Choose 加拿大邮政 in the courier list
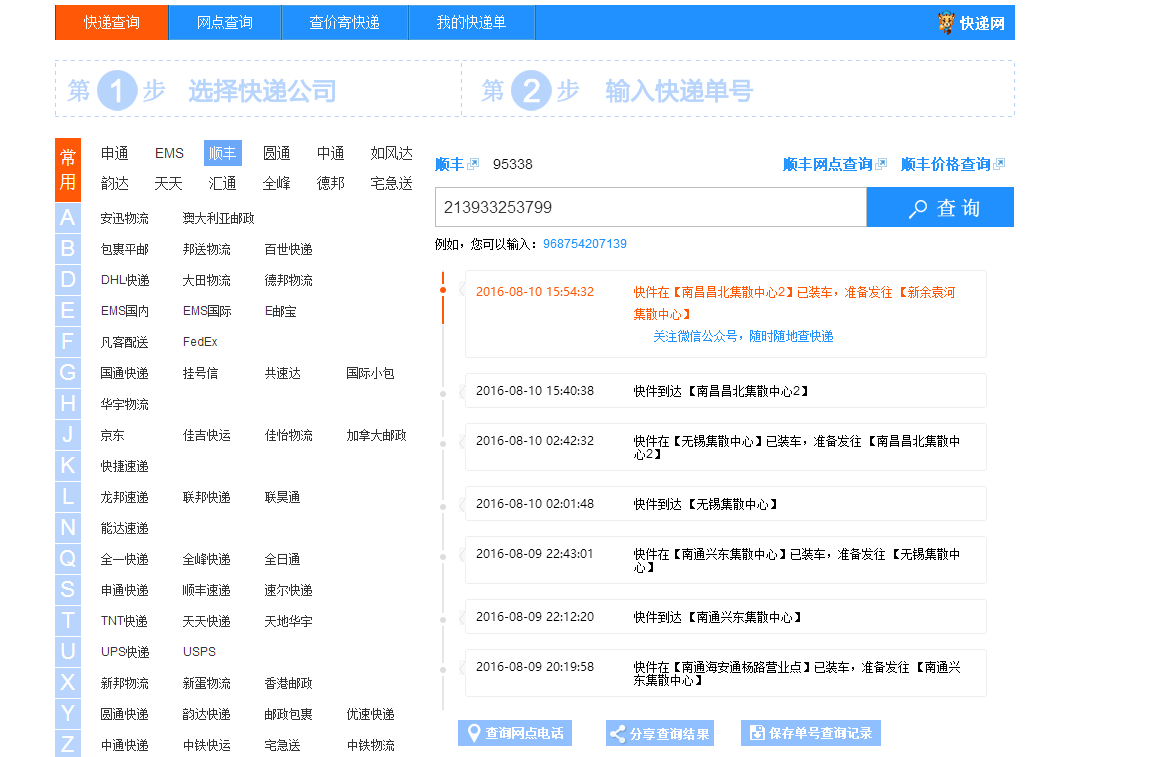This screenshot has width=1167, height=757. [377, 435]
